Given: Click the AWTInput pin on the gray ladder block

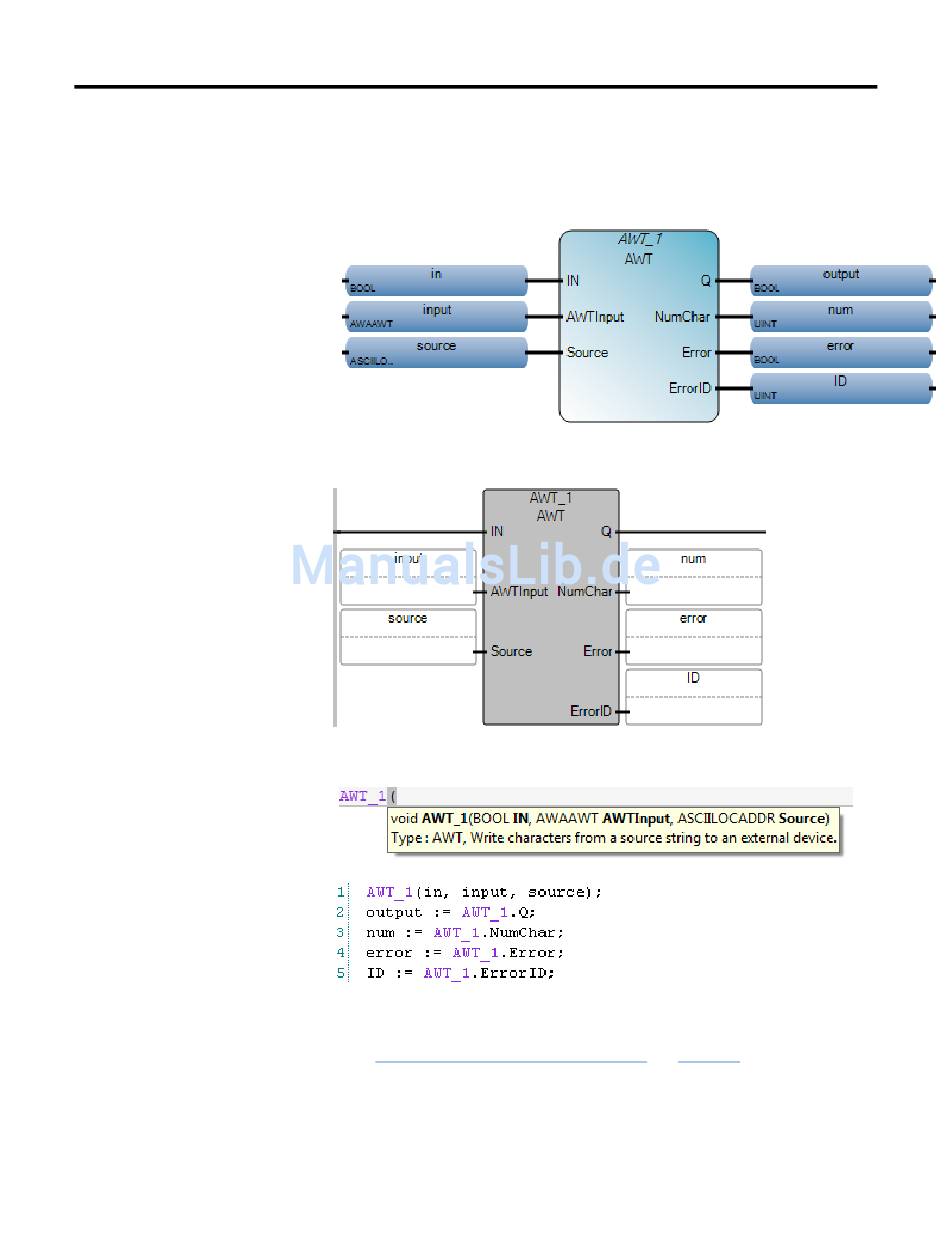Looking at the screenshot, I should (x=519, y=592).
